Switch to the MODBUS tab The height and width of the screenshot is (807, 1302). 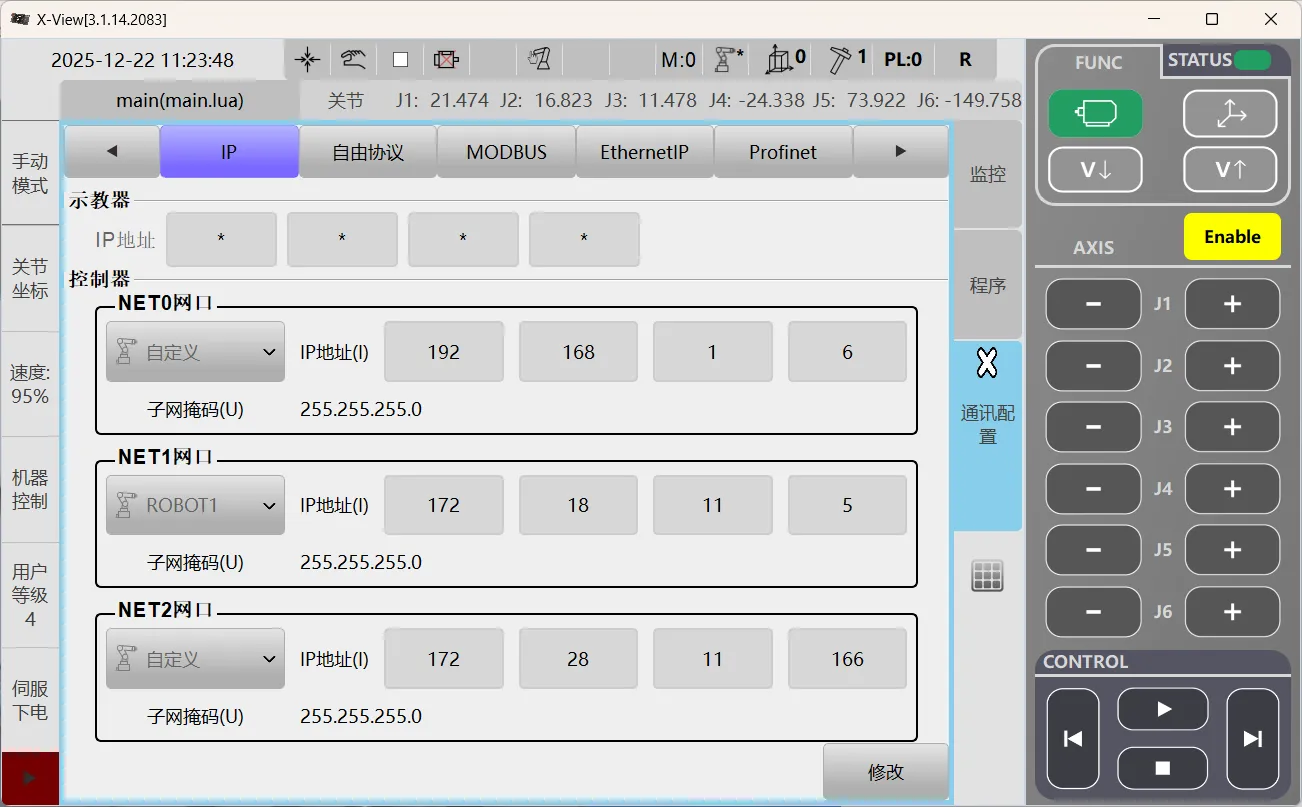click(x=506, y=151)
